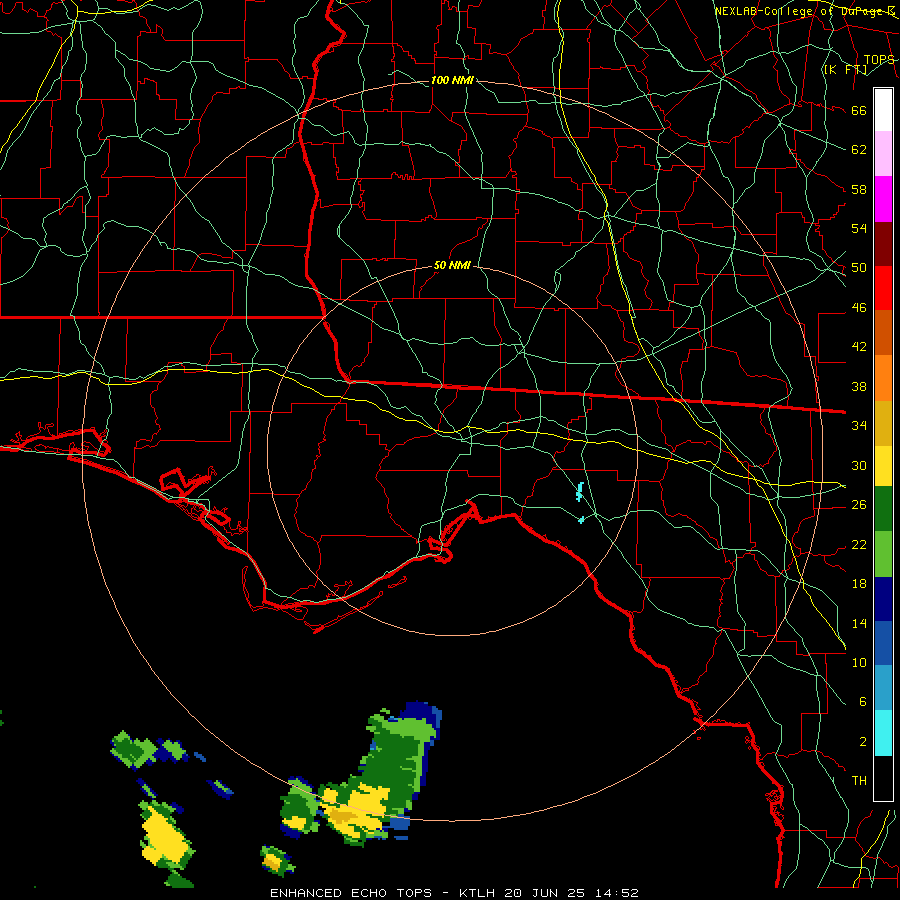Click the 'TOPS' legend title

coord(879,60)
